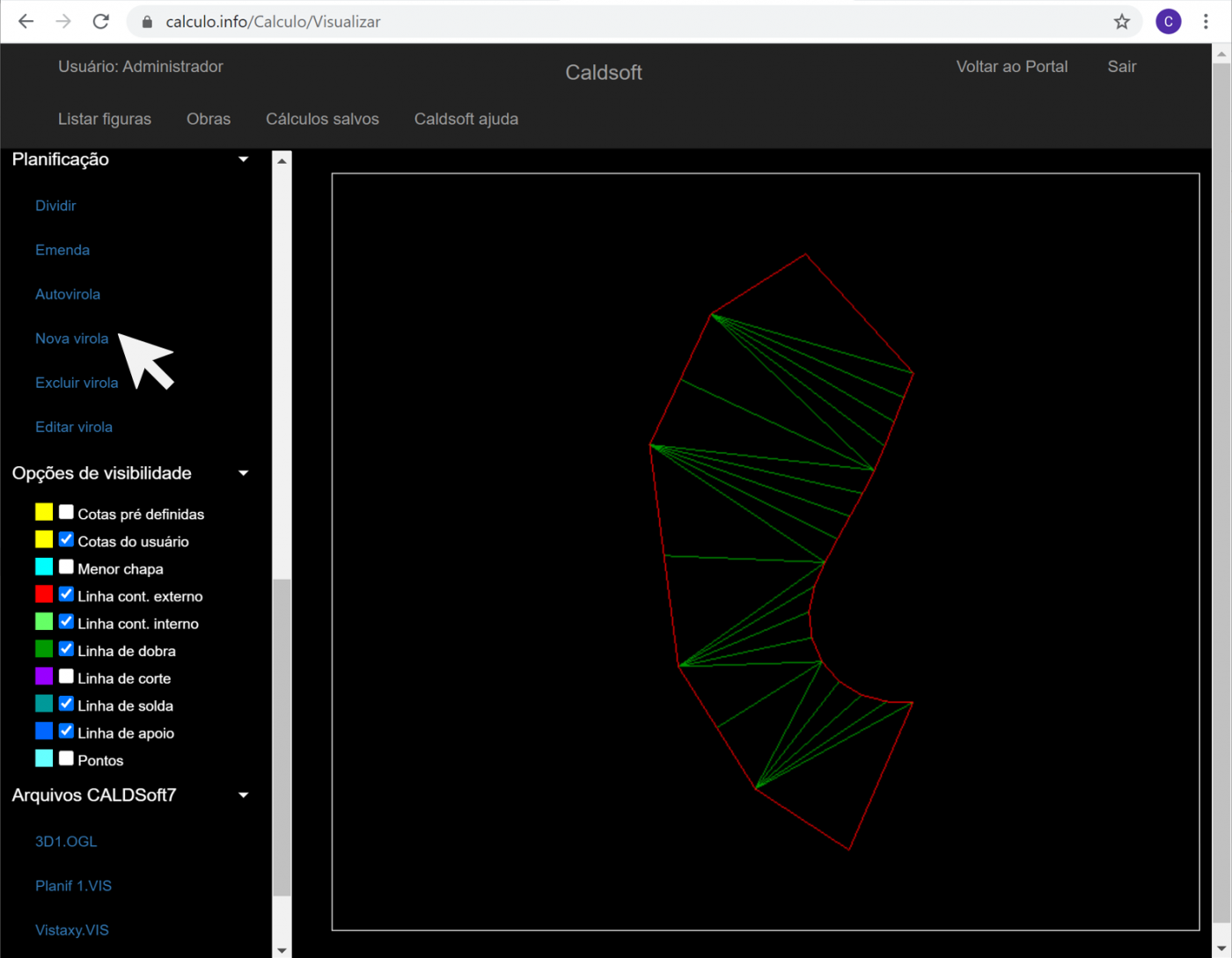The height and width of the screenshot is (958, 1232).
Task: Uncheck Linha de dobra visibility
Action: [x=66, y=649]
